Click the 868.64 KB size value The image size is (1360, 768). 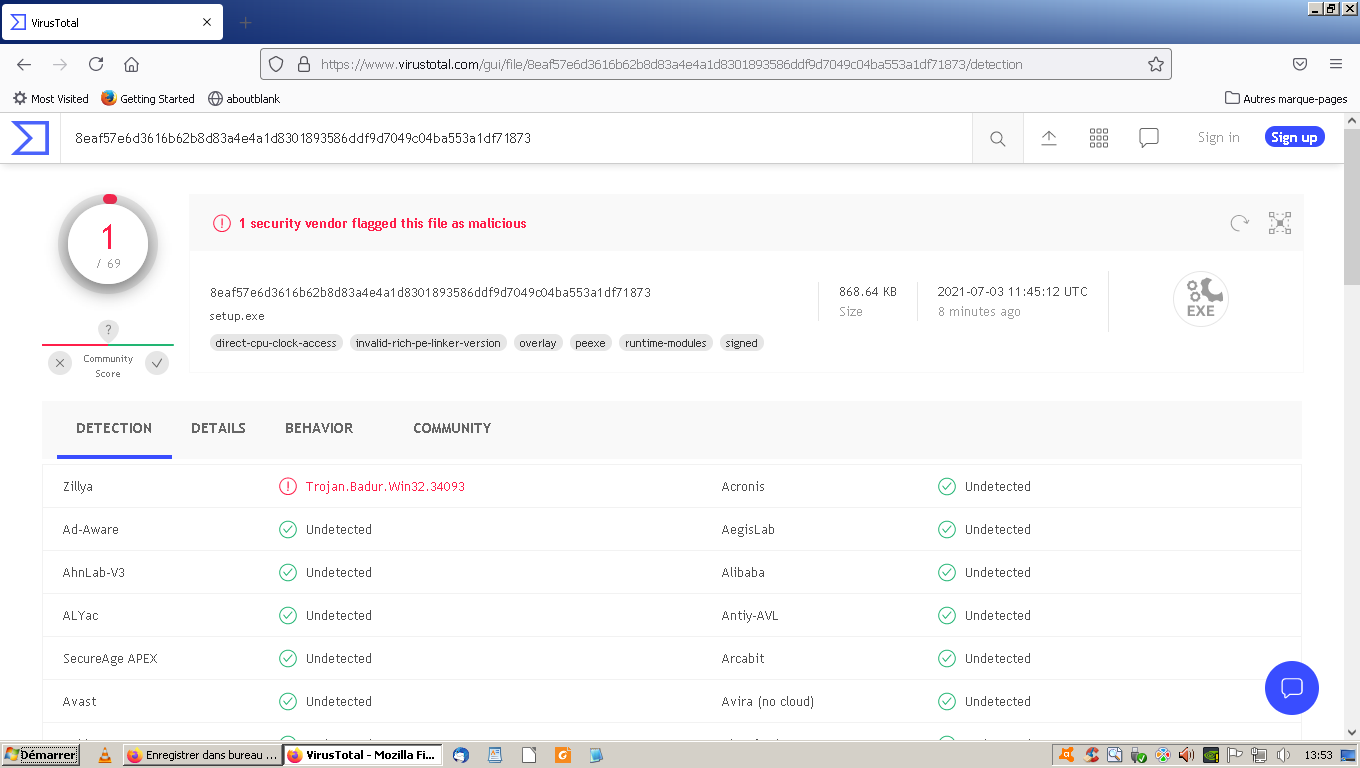[868, 292]
